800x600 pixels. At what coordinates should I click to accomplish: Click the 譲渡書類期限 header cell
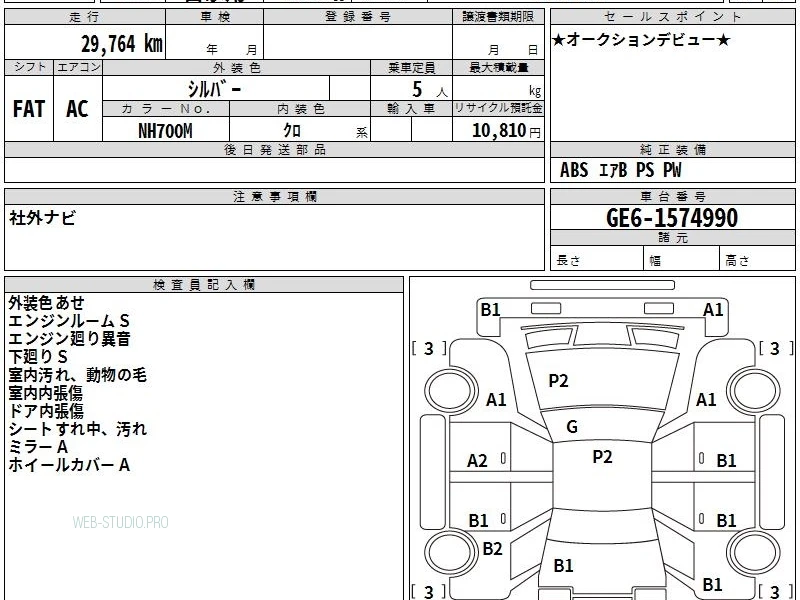point(498,17)
